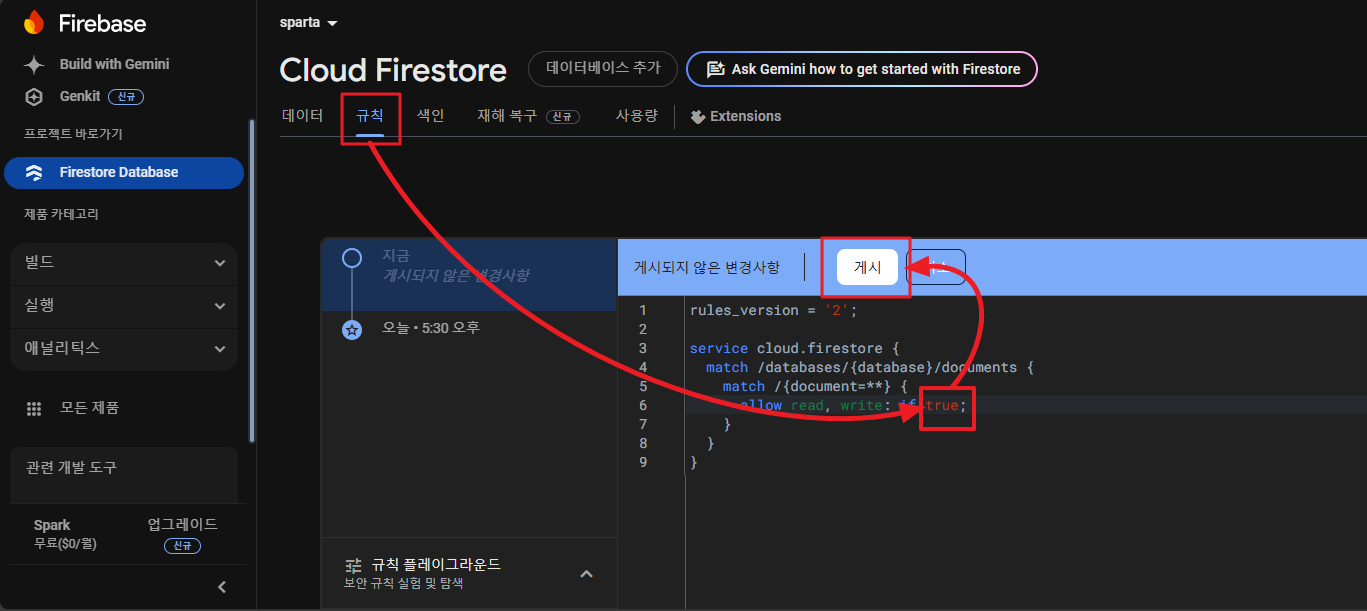Click the Extensions puzzle icon

coord(698,116)
